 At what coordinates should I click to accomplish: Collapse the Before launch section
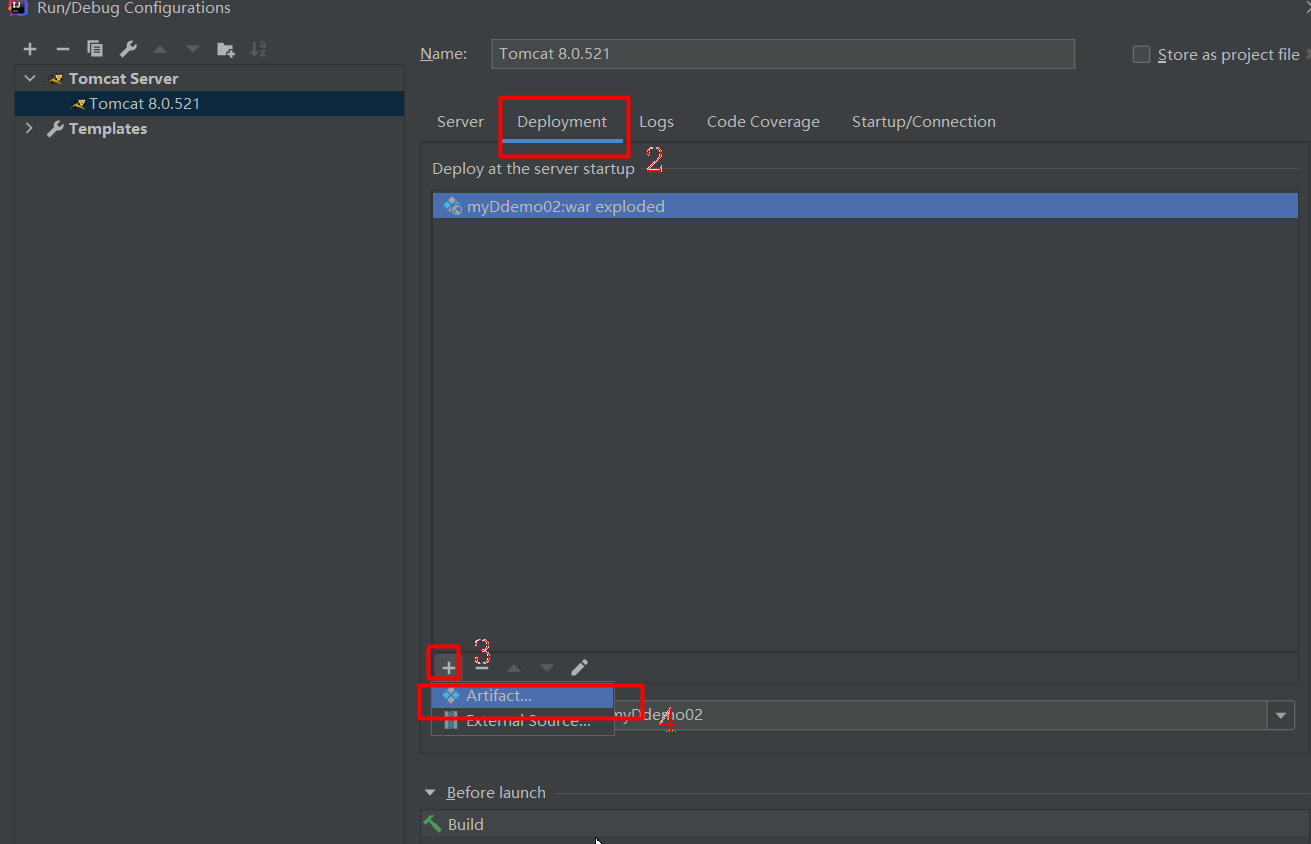pyautogui.click(x=430, y=793)
